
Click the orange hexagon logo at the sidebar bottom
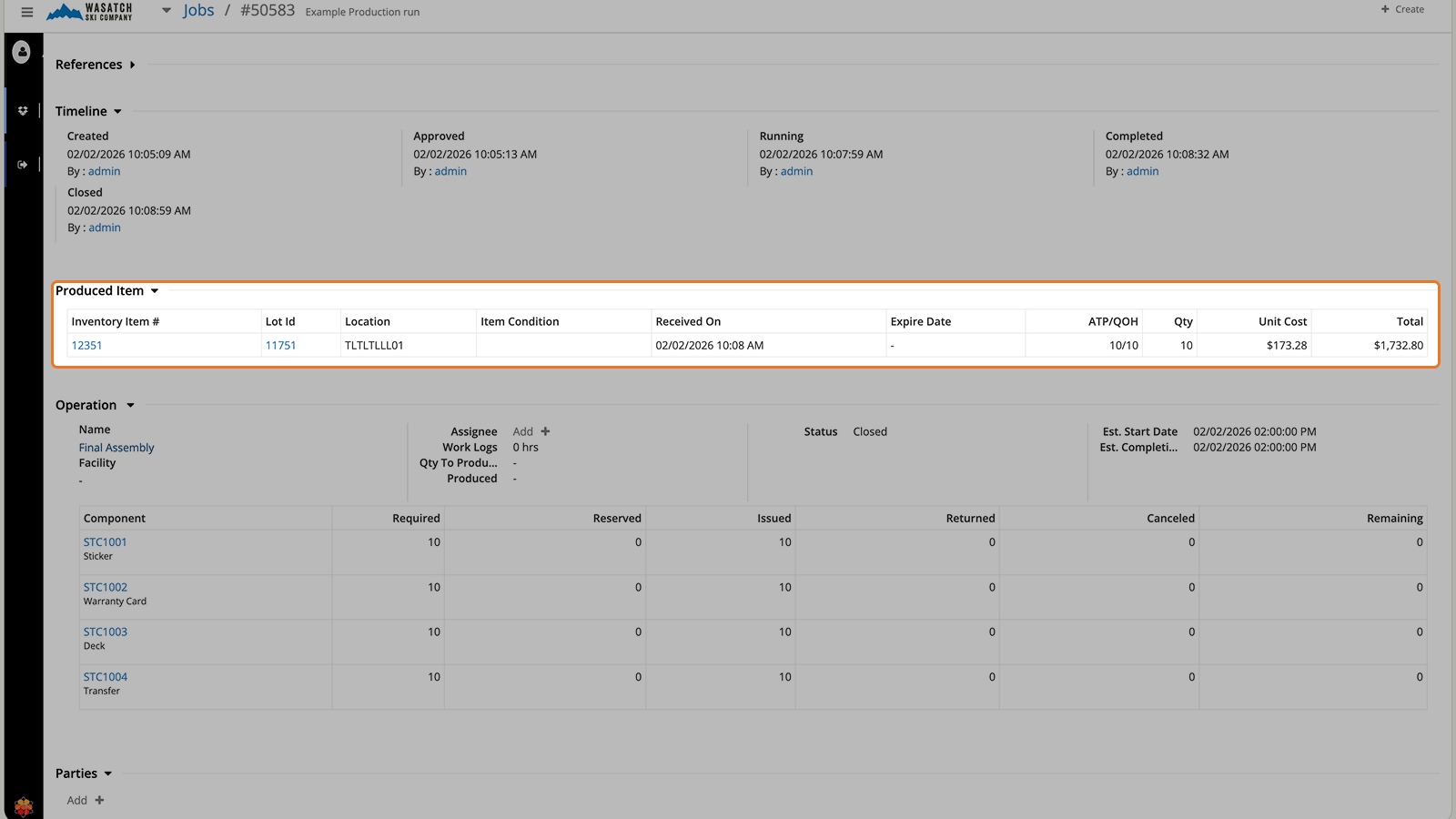(24, 805)
